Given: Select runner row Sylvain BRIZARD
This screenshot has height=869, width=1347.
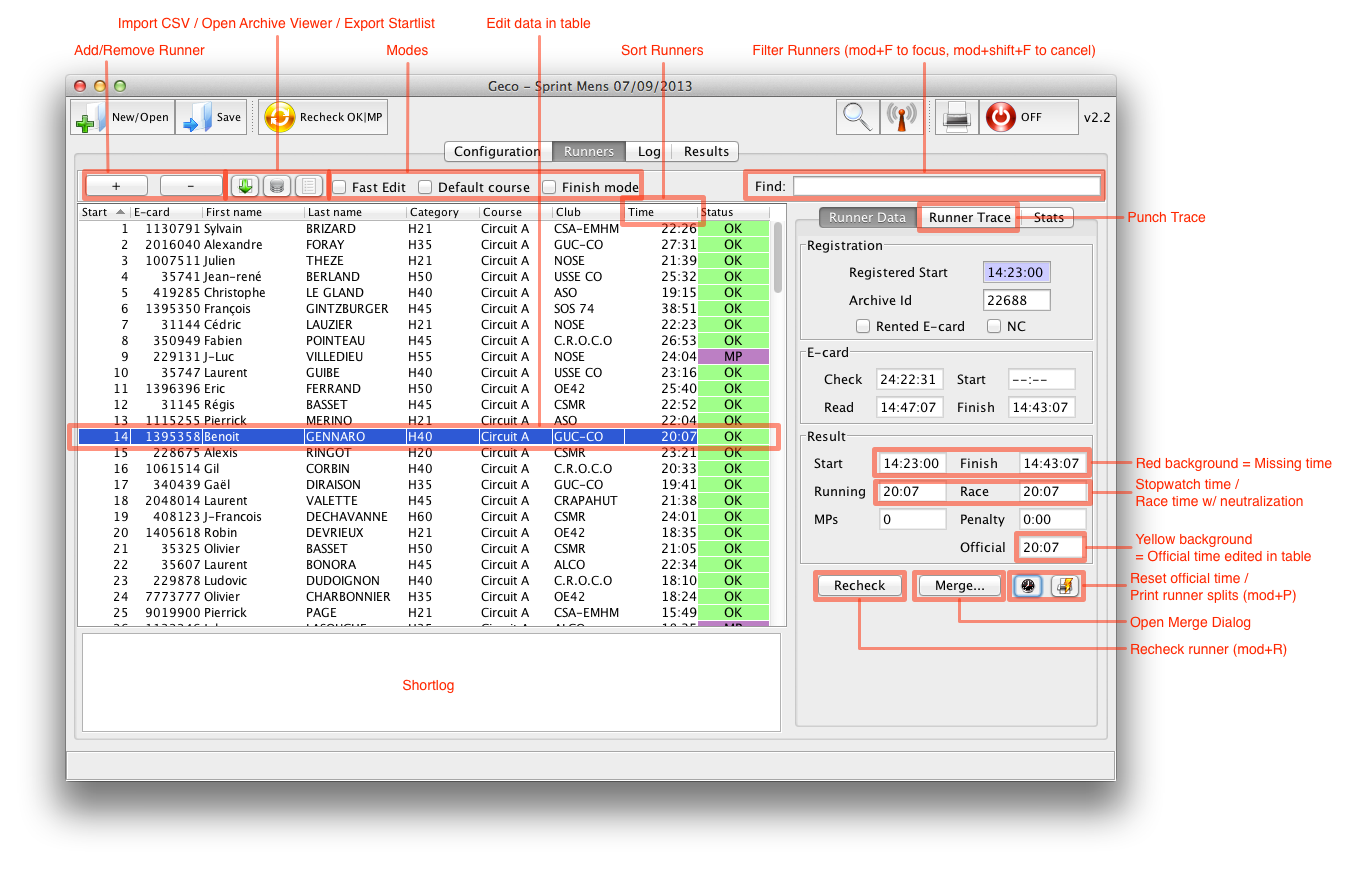Looking at the screenshot, I should [424, 228].
